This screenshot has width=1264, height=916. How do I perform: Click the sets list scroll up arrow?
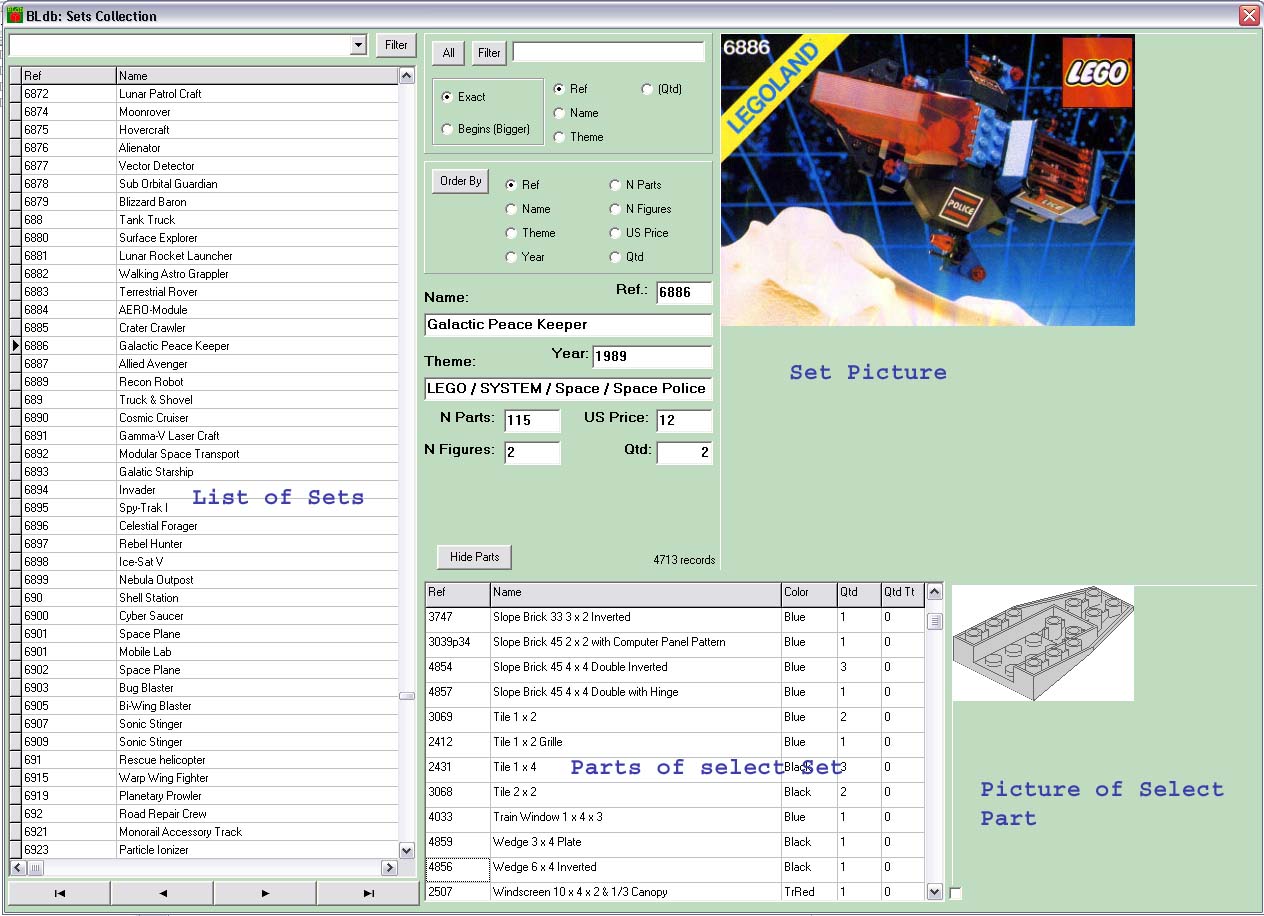pos(407,76)
